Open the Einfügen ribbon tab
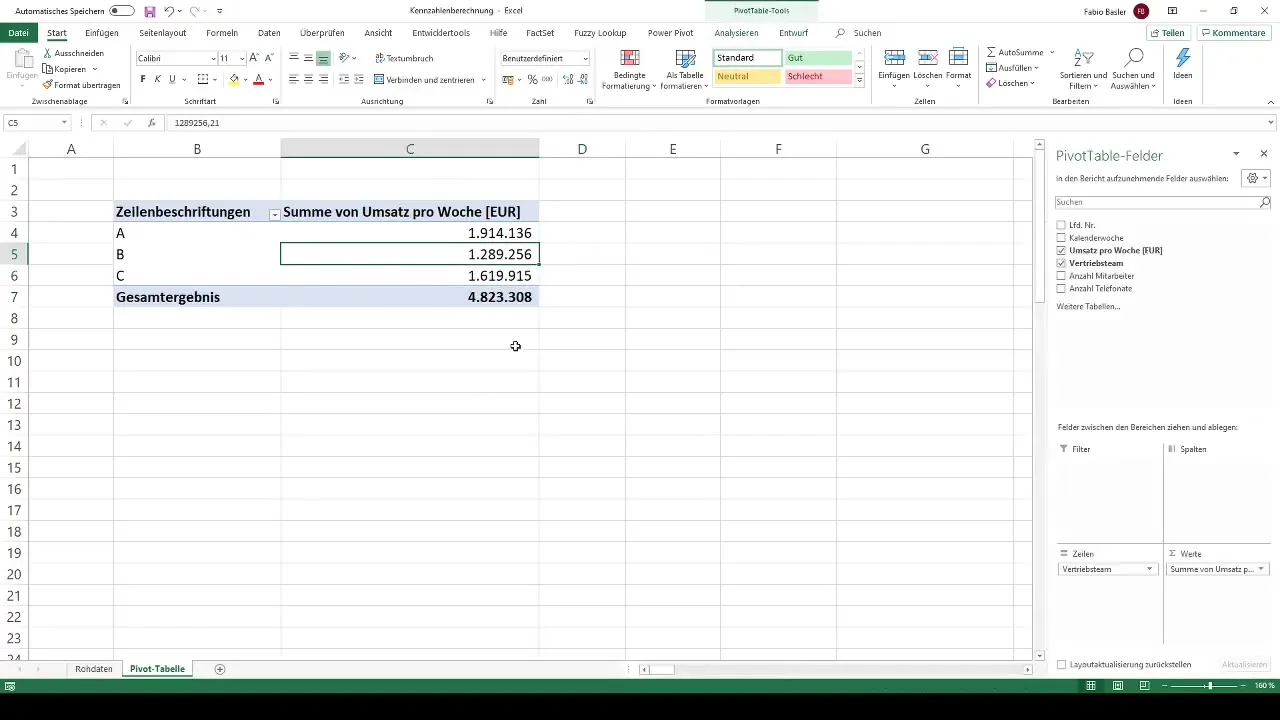The height and width of the screenshot is (720, 1280). (102, 33)
